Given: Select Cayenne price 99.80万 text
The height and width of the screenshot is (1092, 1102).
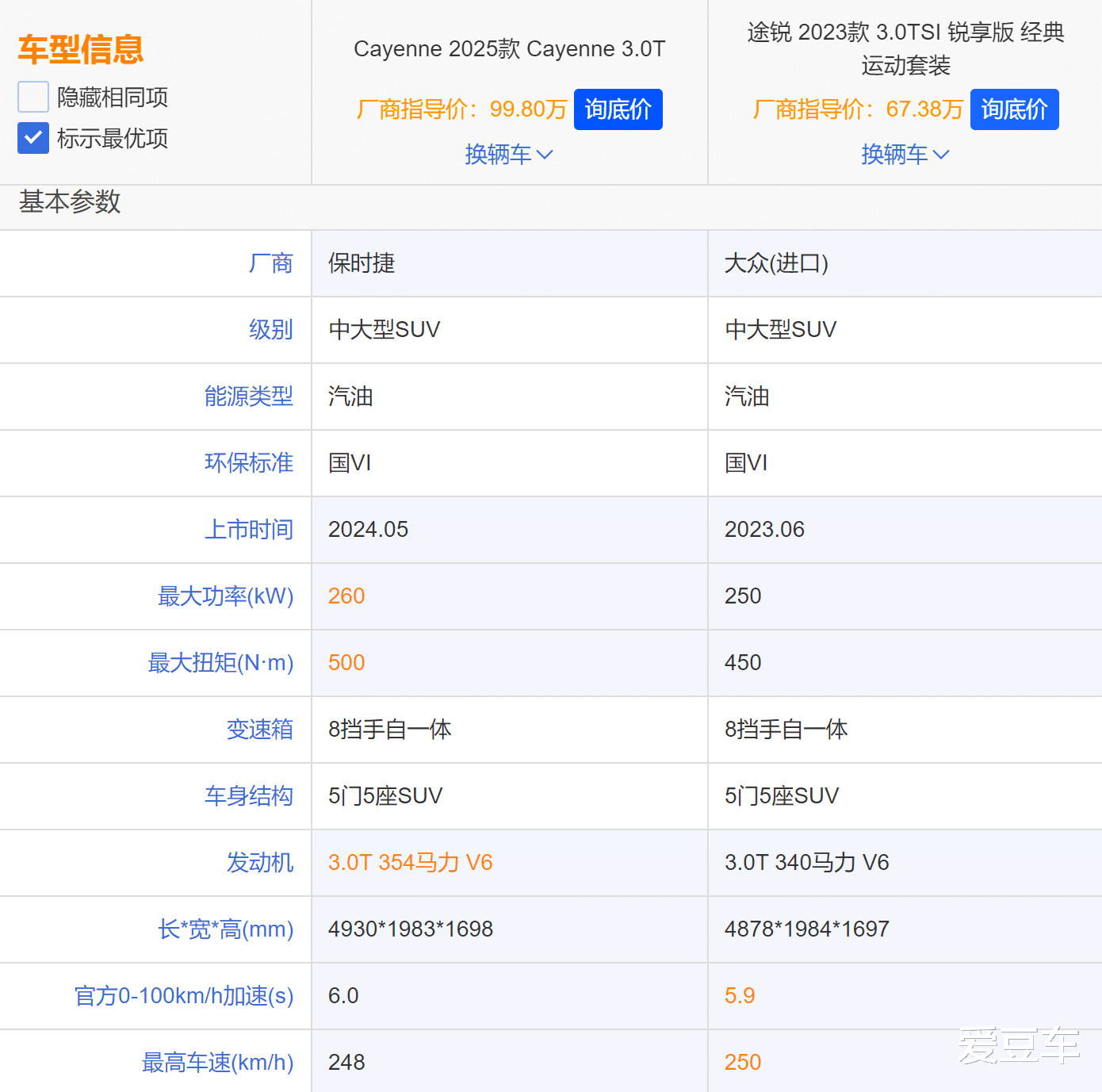Looking at the screenshot, I should tap(528, 109).
